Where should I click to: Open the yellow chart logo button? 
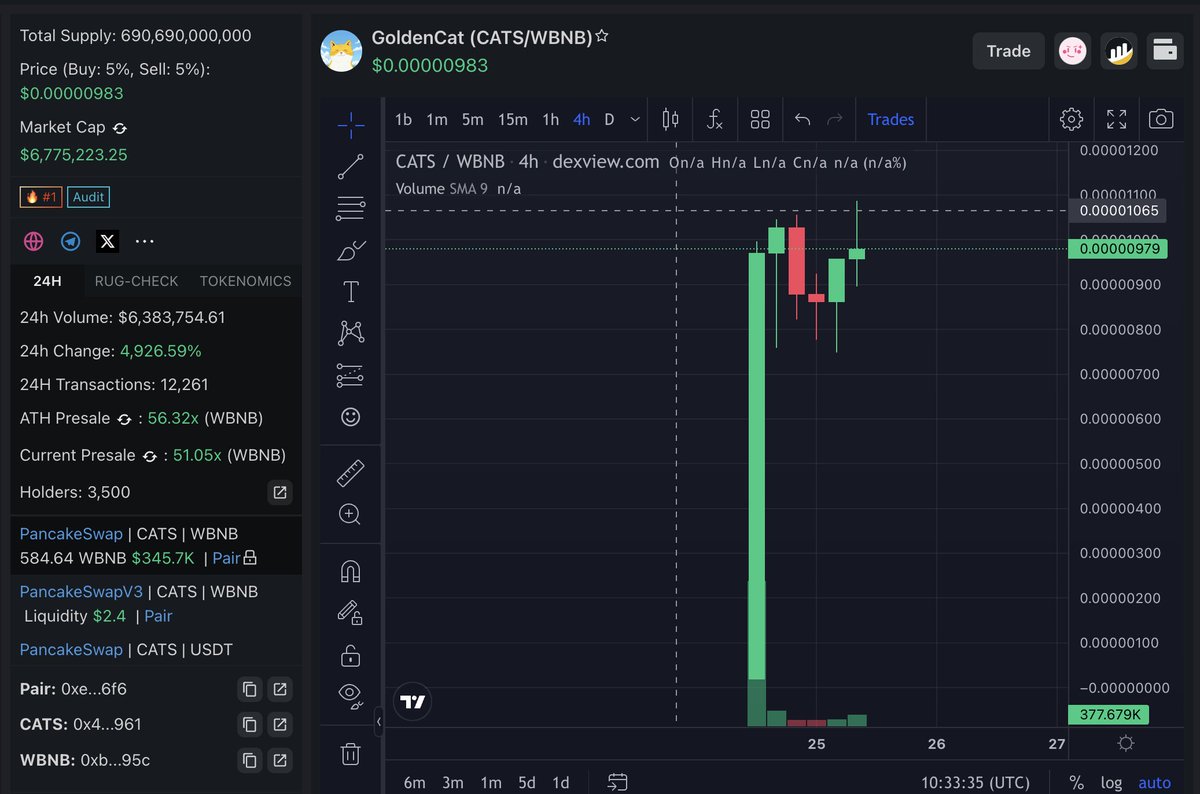(1119, 51)
